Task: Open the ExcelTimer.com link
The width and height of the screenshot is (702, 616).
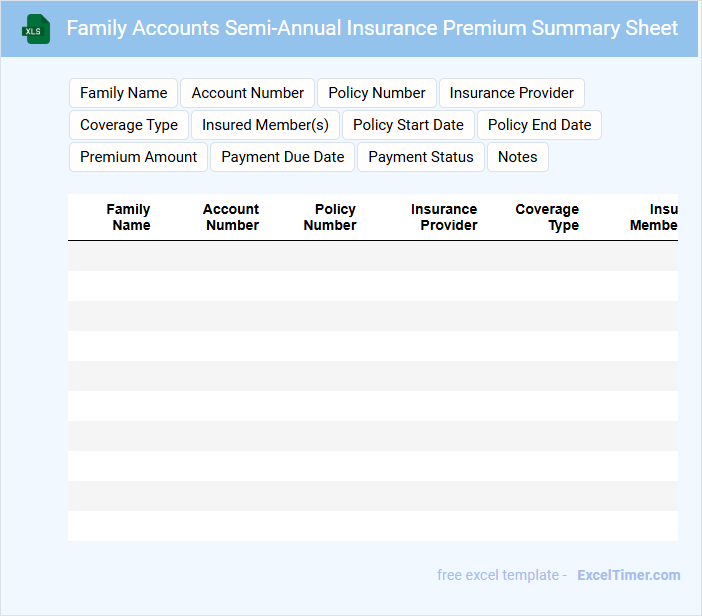Action: coord(629,575)
